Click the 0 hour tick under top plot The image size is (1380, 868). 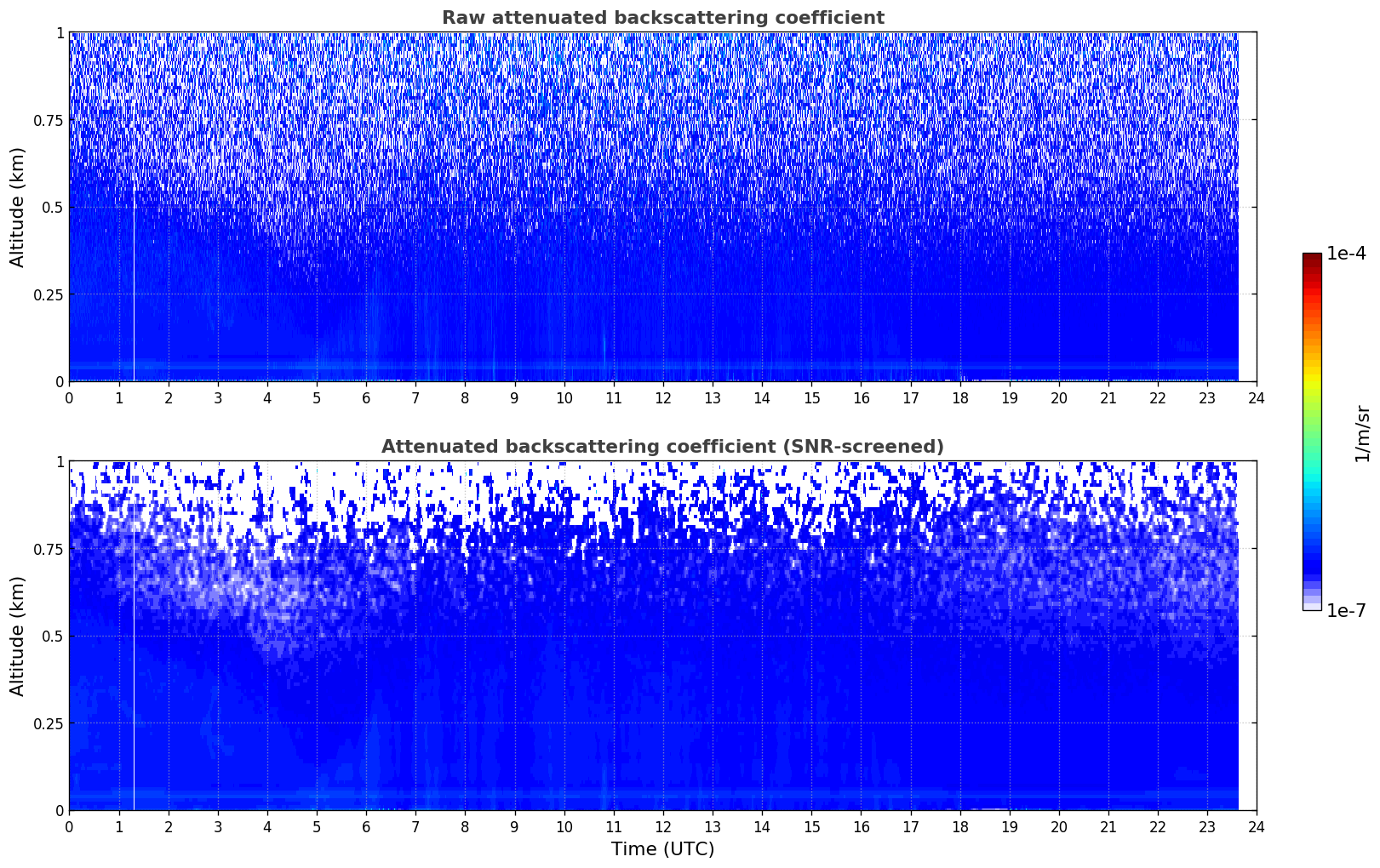tap(69, 397)
